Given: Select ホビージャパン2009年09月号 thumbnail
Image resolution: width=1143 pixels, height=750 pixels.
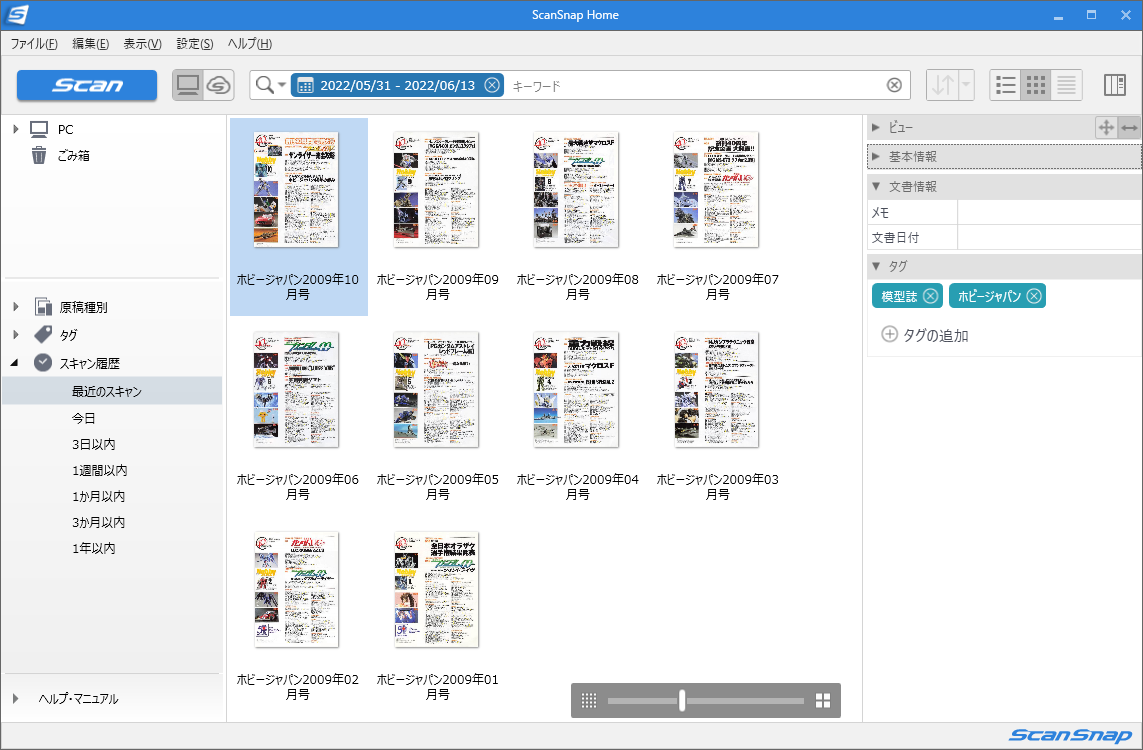Looking at the screenshot, I should point(437,190).
